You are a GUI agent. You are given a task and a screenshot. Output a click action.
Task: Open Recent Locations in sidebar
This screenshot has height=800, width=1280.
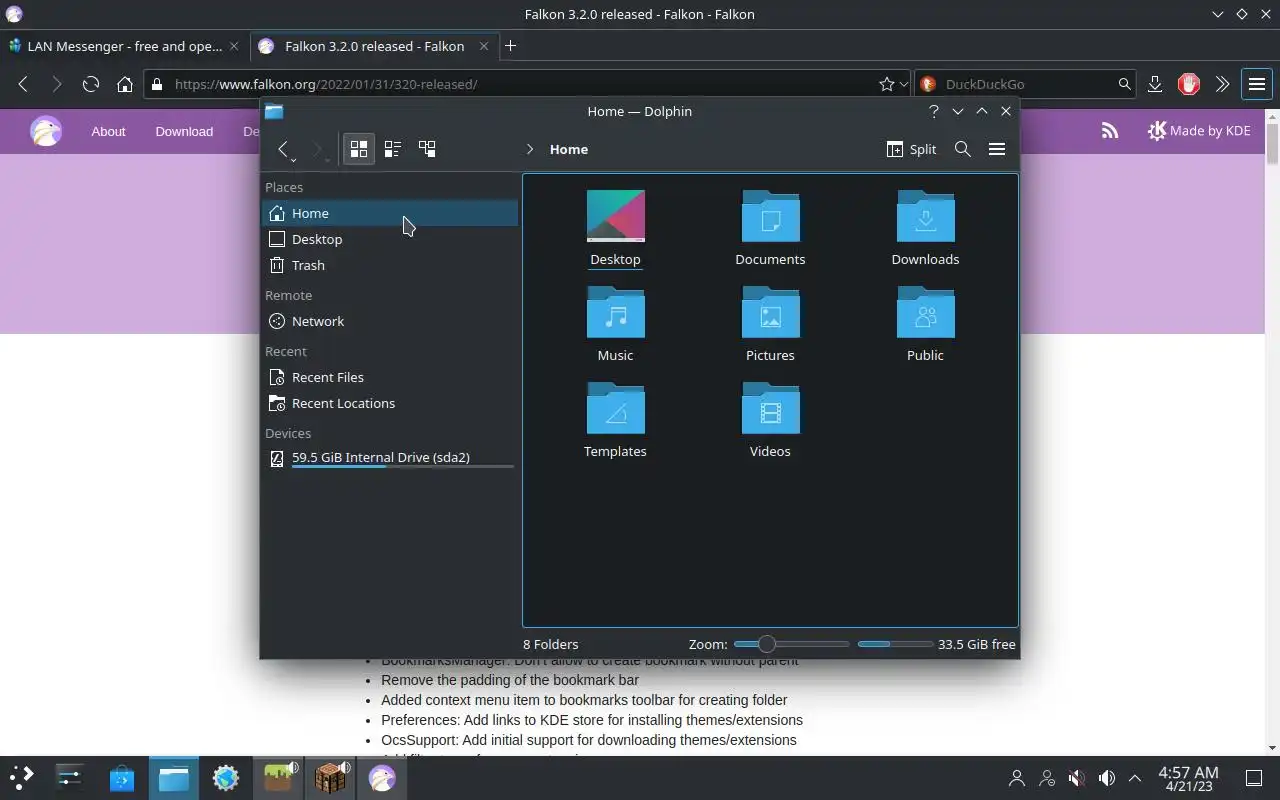point(390,403)
